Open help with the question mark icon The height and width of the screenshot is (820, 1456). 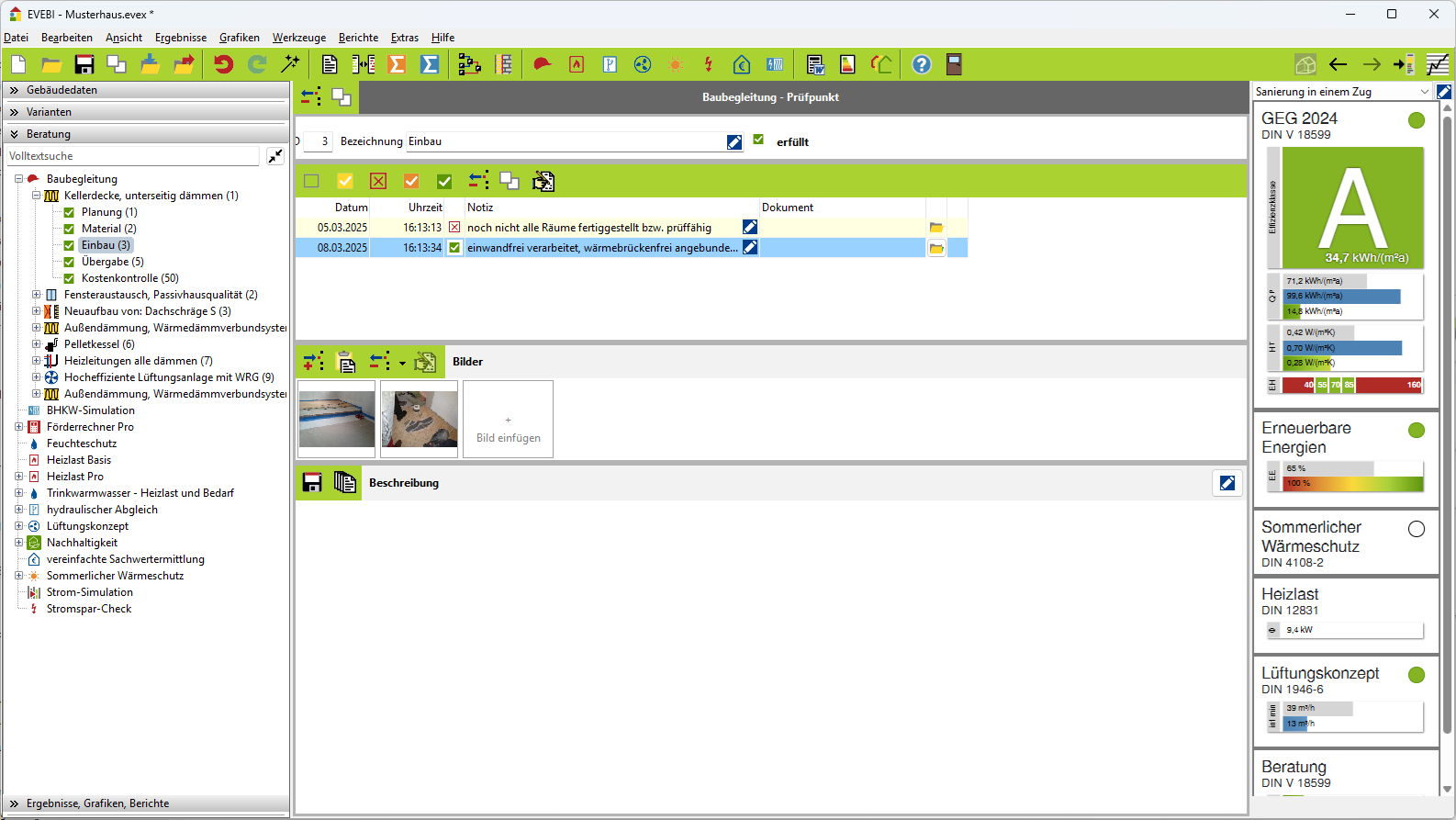pyautogui.click(x=922, y=64)
